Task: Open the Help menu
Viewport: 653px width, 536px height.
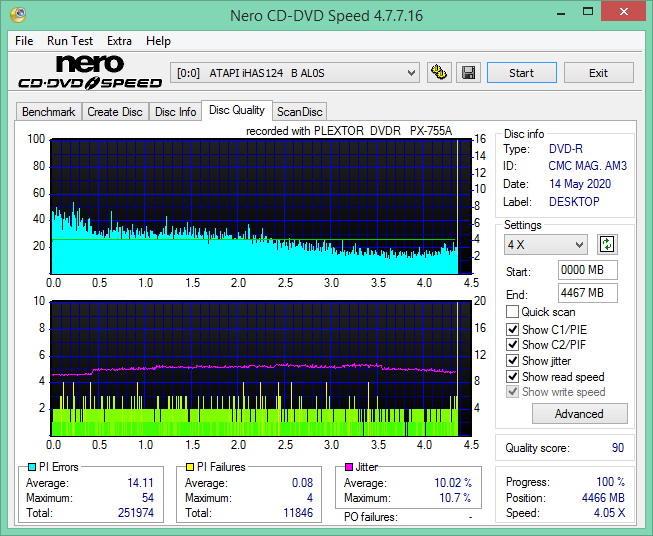Action: (158, 41)
